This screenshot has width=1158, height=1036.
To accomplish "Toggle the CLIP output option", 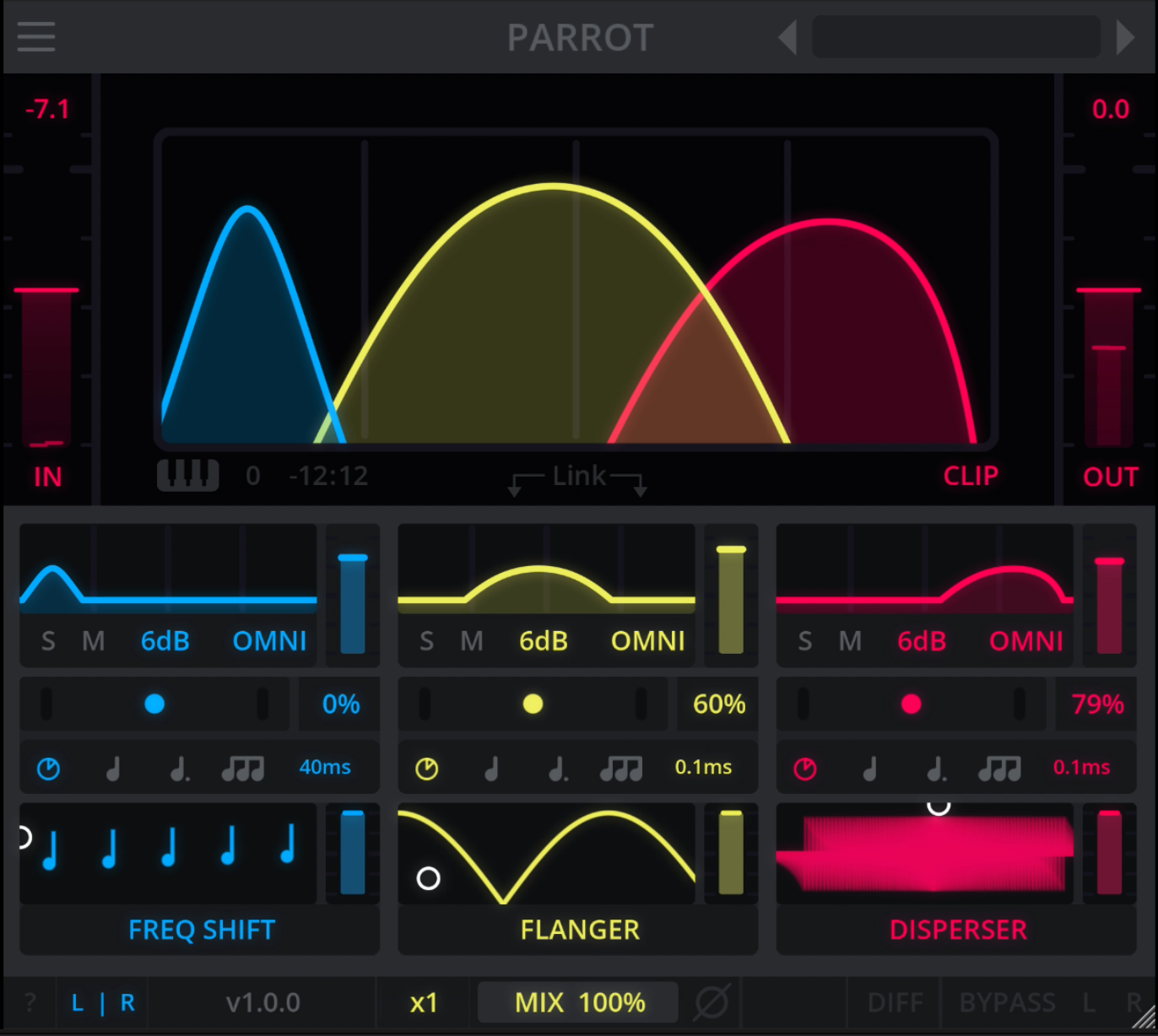I will 971,476.
